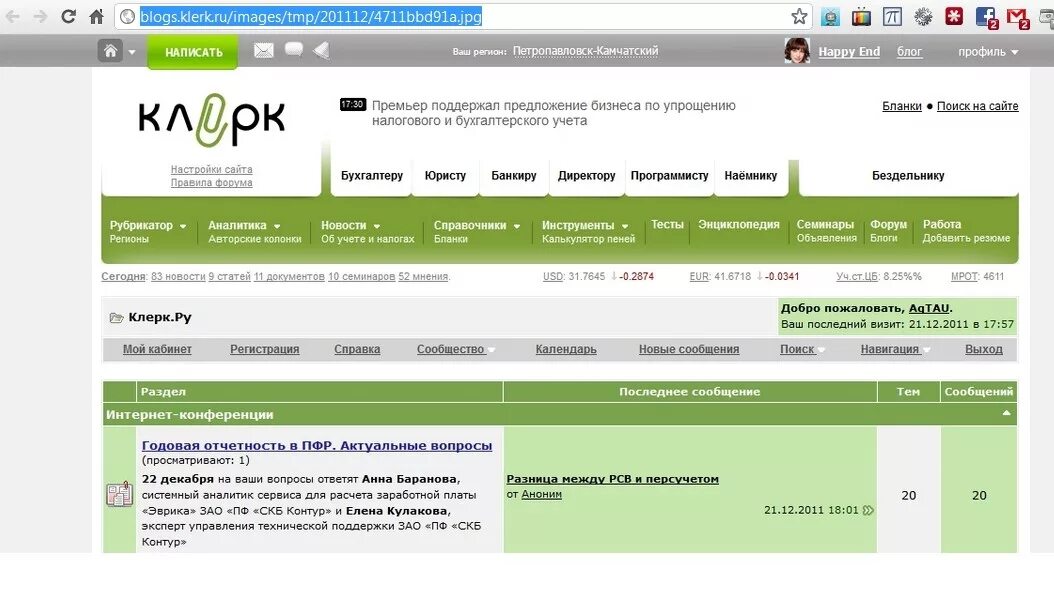
Task: Switch to the Бухгалтеру tab
Action: [372, 176]
